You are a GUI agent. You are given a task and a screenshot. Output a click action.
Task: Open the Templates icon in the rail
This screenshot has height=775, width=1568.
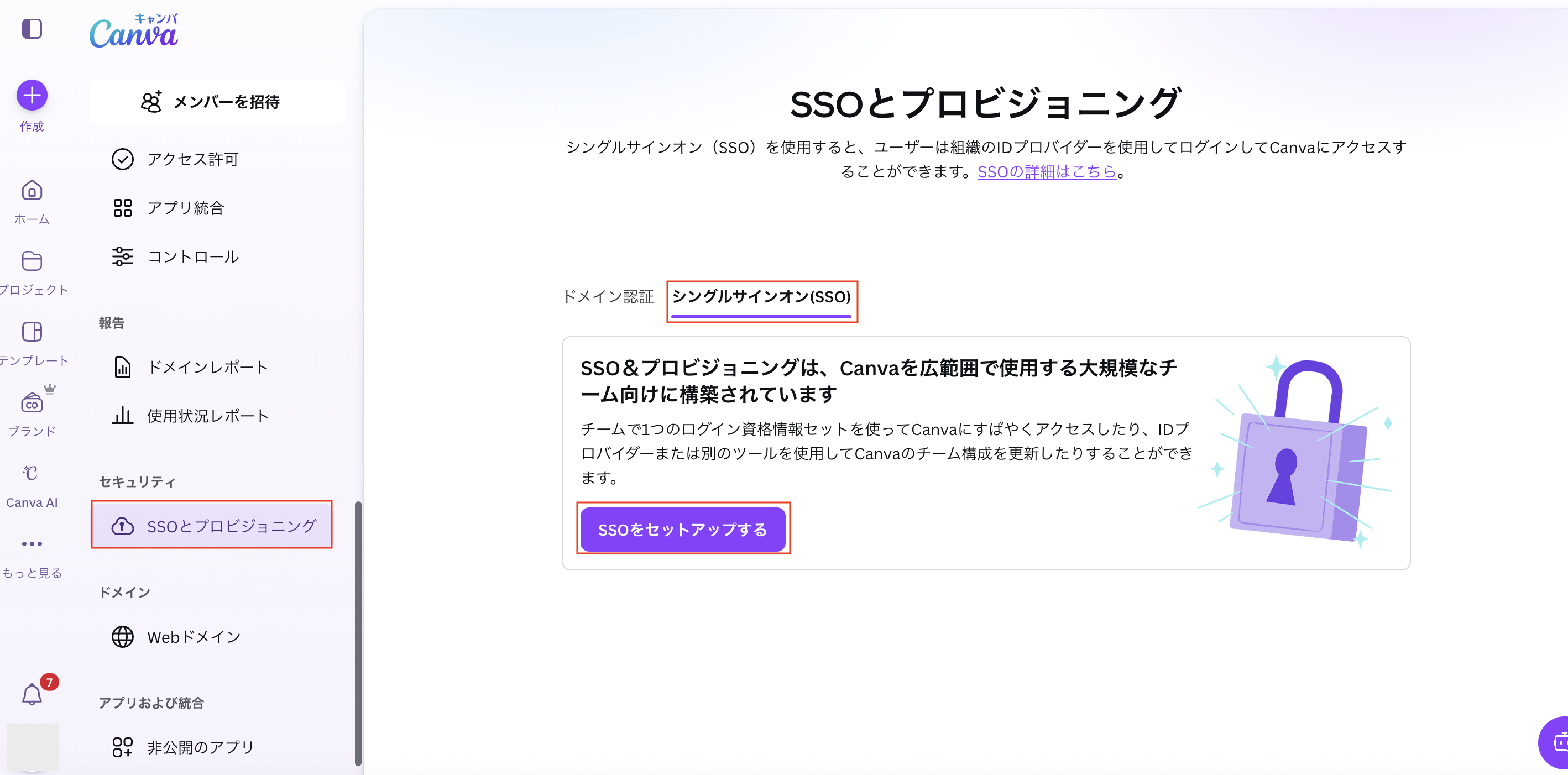(32, 332)
